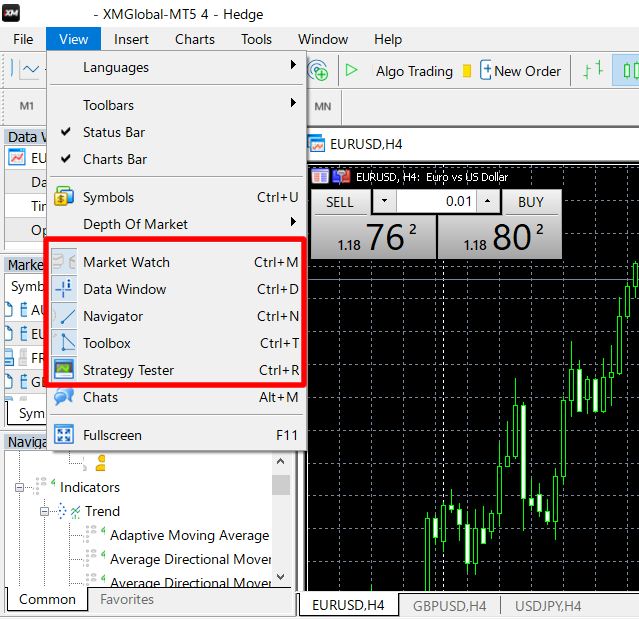Click the lot volume input field

coord(436,201)
